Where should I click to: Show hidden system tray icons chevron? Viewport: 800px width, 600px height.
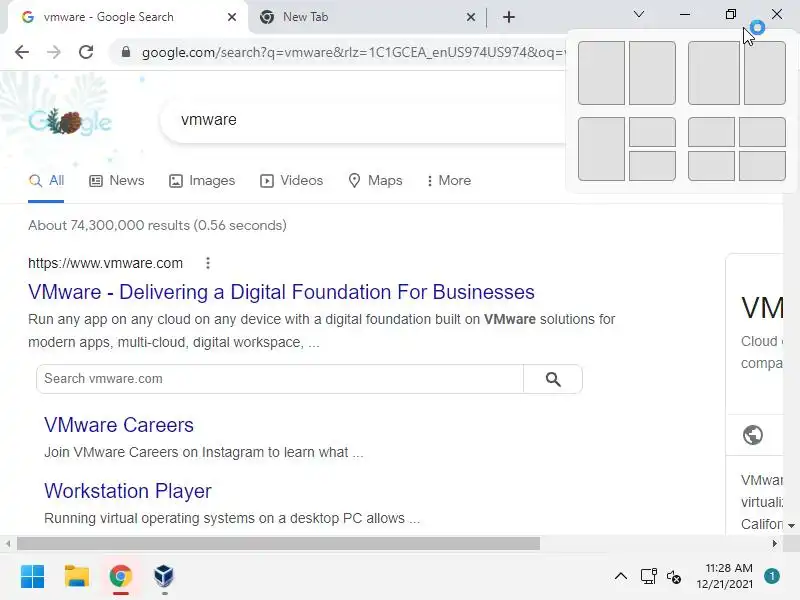pyautogui.click(x=621, y=577)
